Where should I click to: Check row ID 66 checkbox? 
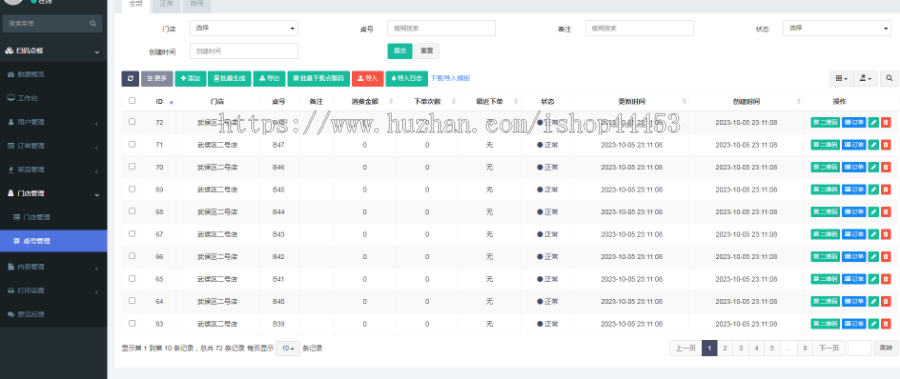(x=132, y=256)
